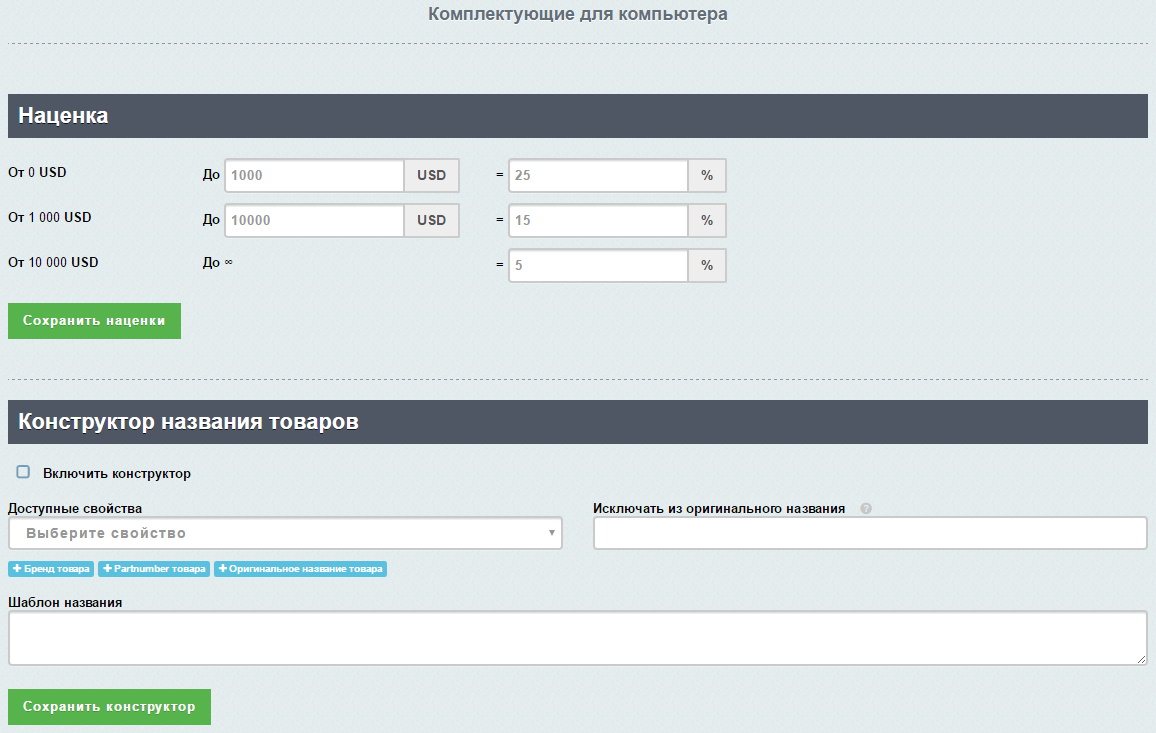This screenshot has width=1156, height=733.
Task: Click the USD label next to 10000 field
Action: coord(432,220)
